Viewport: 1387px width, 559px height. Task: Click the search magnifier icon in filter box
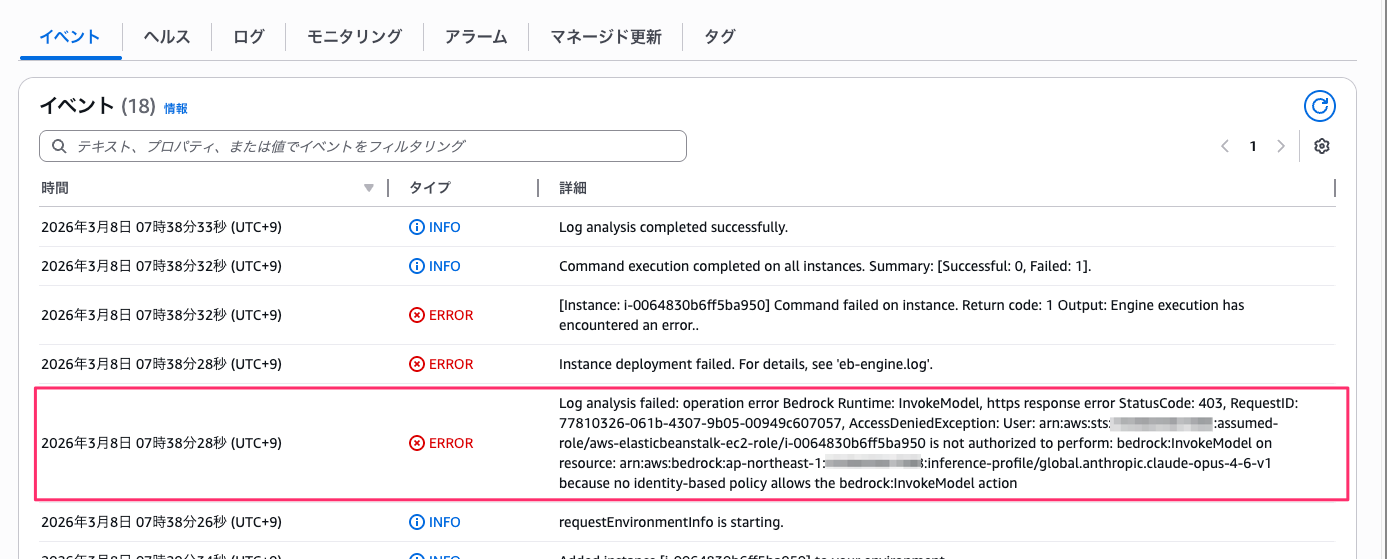(59, 146)
